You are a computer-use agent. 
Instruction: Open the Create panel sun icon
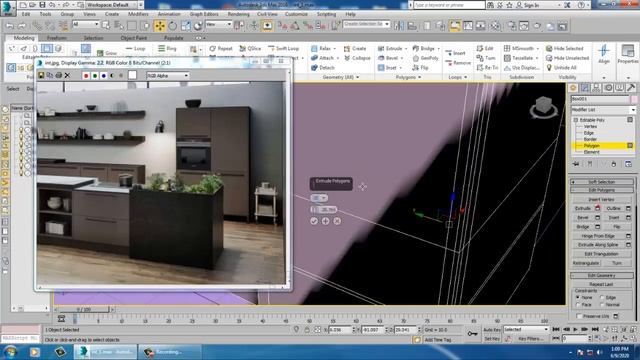click(573, 88)
